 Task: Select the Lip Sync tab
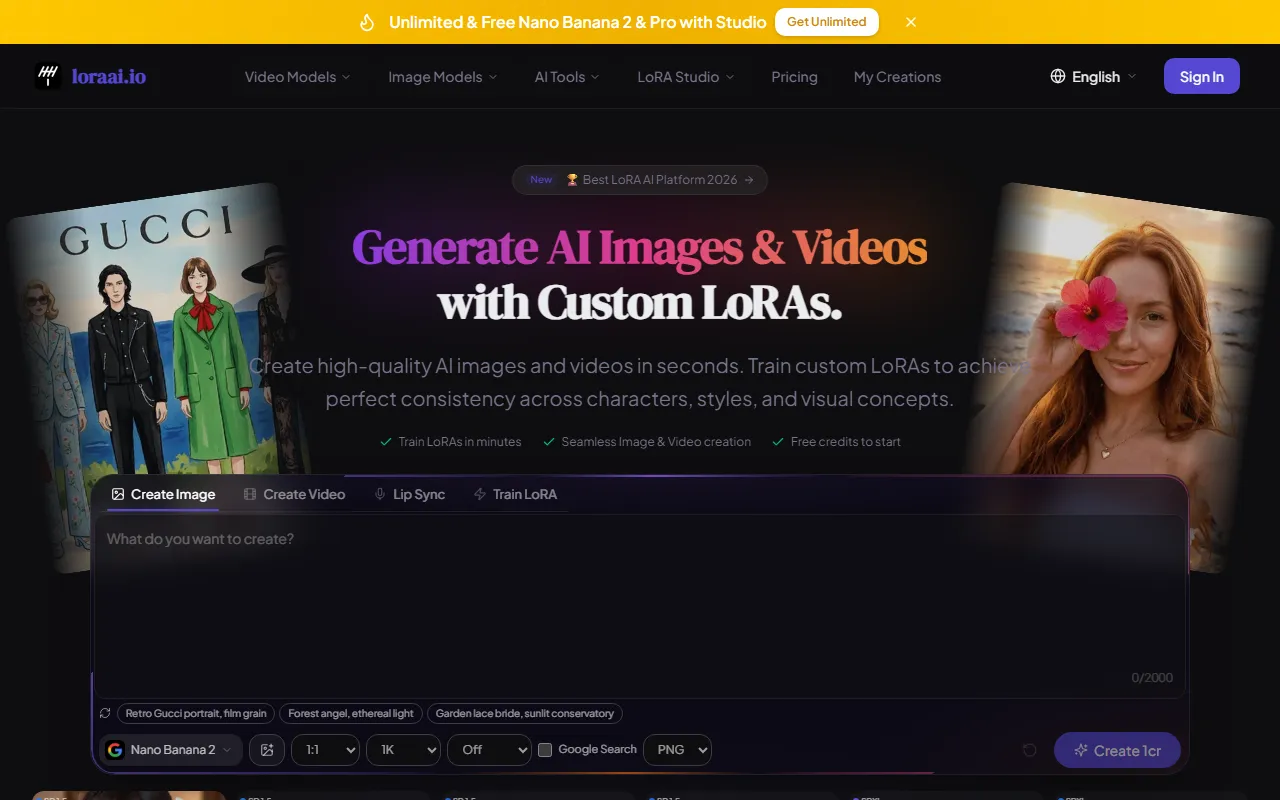[x=409, y=494]
